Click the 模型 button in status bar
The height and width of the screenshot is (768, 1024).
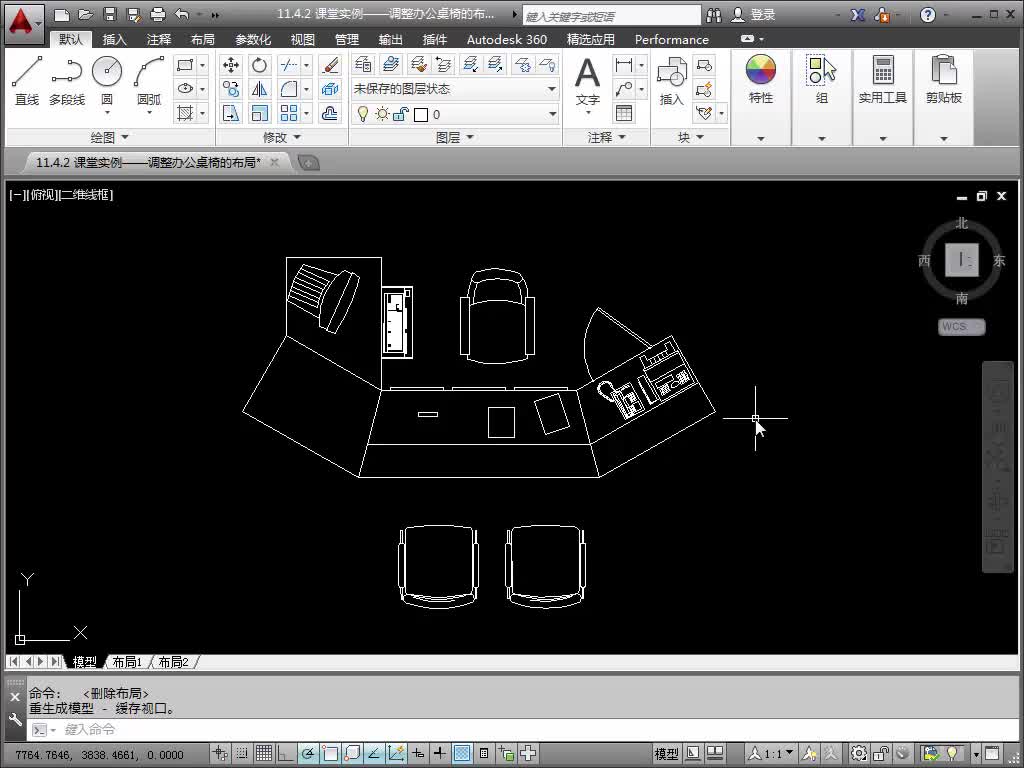(x=666, y=754)
